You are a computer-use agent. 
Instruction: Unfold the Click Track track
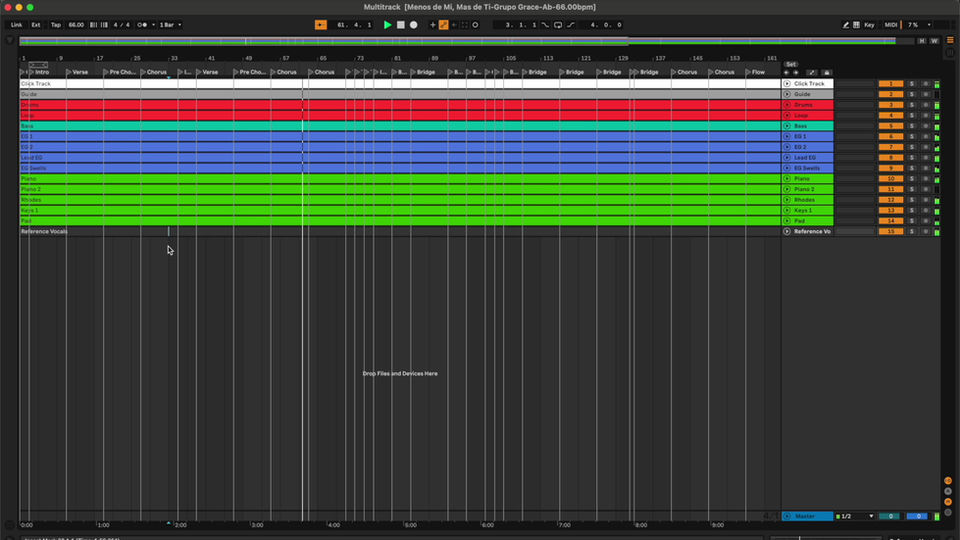click(x=787, y=84)
